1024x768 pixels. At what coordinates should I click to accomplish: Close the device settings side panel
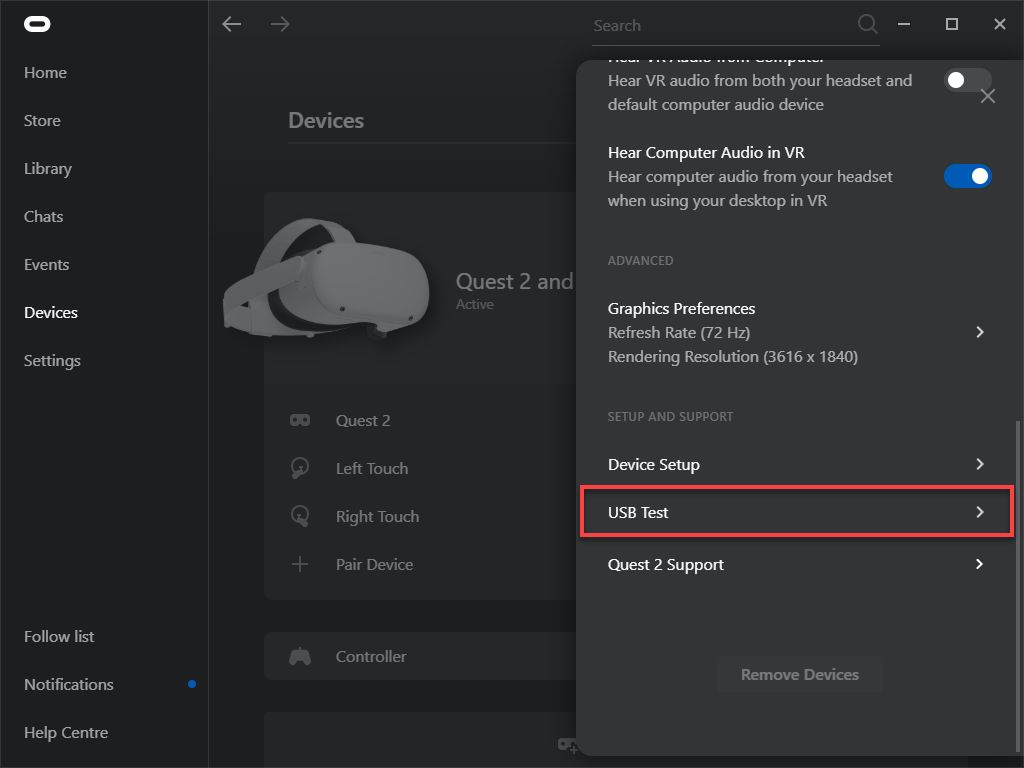[988, 96]
